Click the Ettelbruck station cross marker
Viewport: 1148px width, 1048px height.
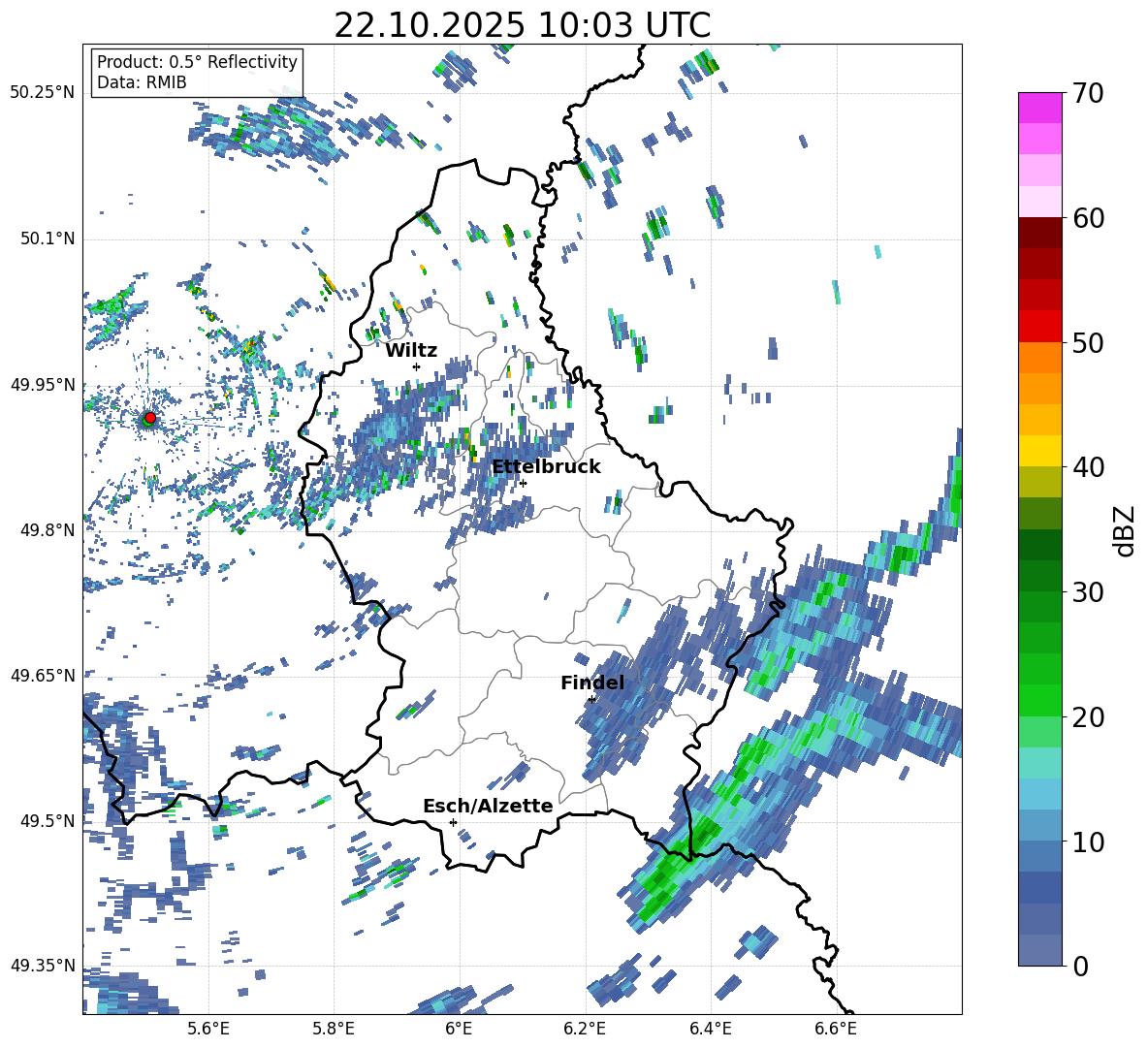(x=523, y=483)
